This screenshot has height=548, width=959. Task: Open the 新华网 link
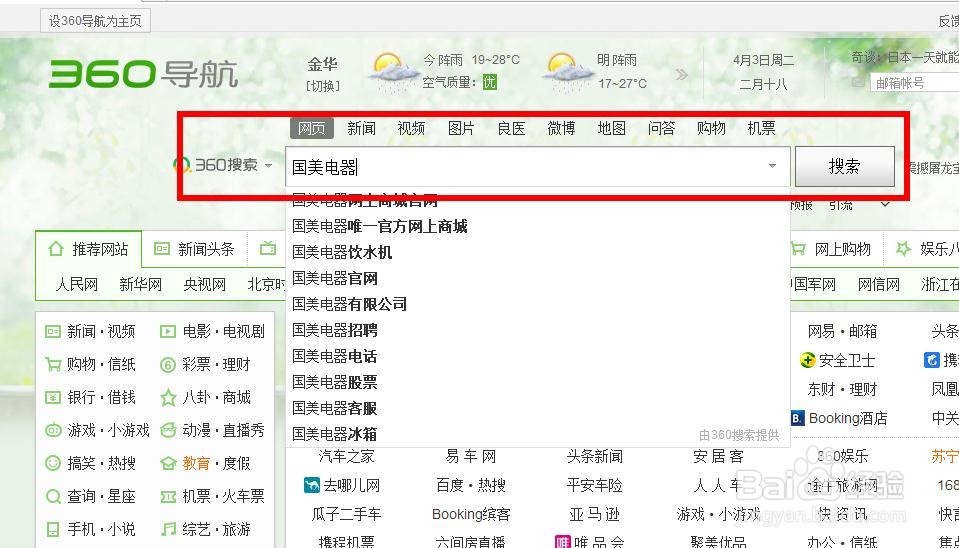pyautogui.click(x=141, y=284)
